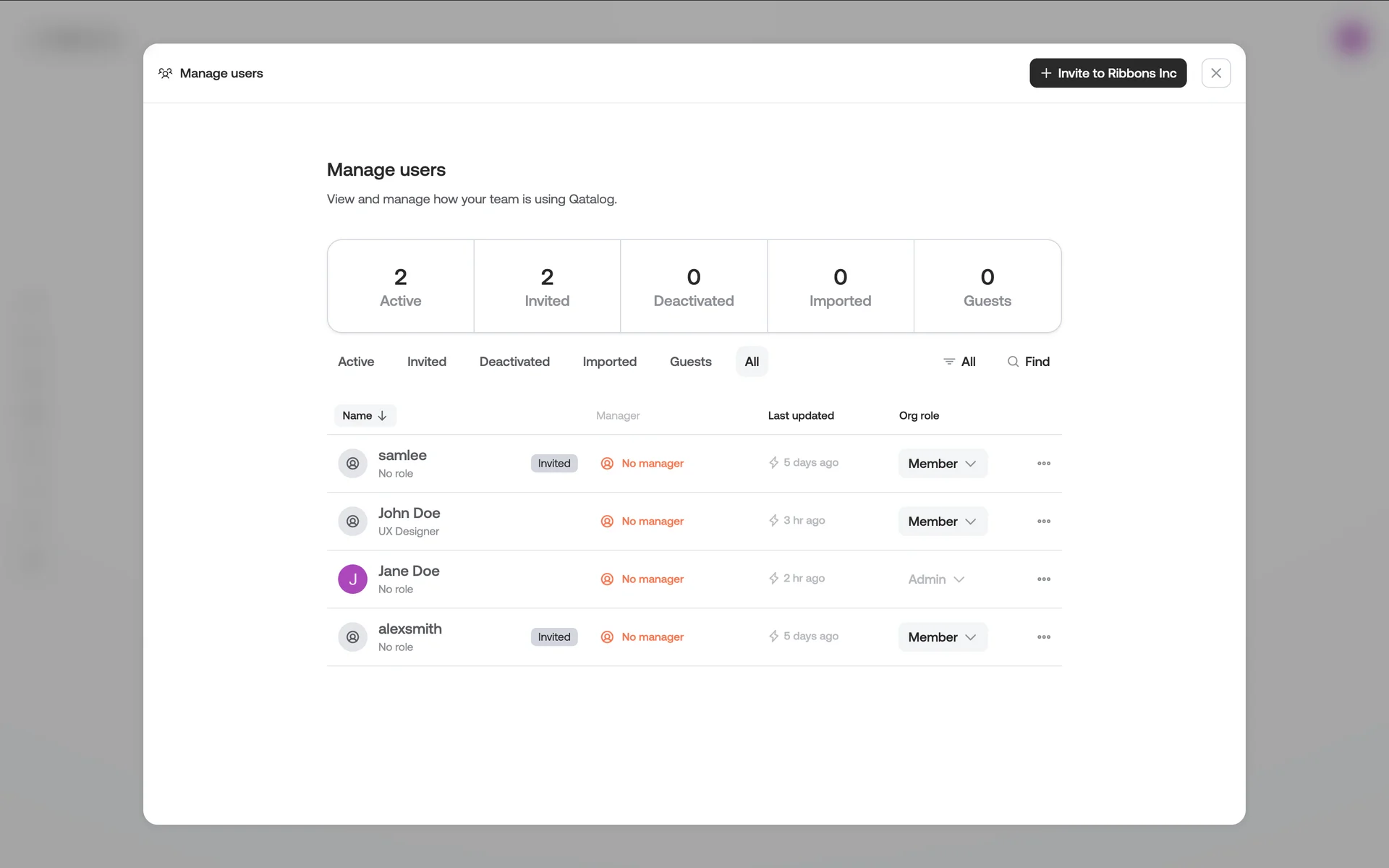Sort the list by Name column
The width and height of the screenshot is (1389, 868).
[365, 416]
